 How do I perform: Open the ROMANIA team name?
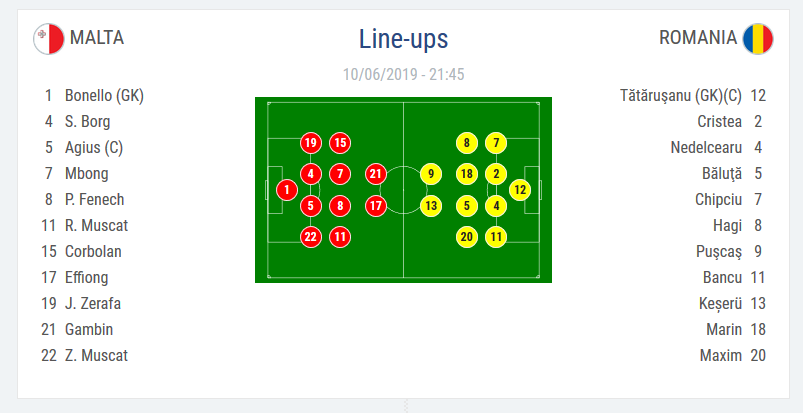coord(697,39)
